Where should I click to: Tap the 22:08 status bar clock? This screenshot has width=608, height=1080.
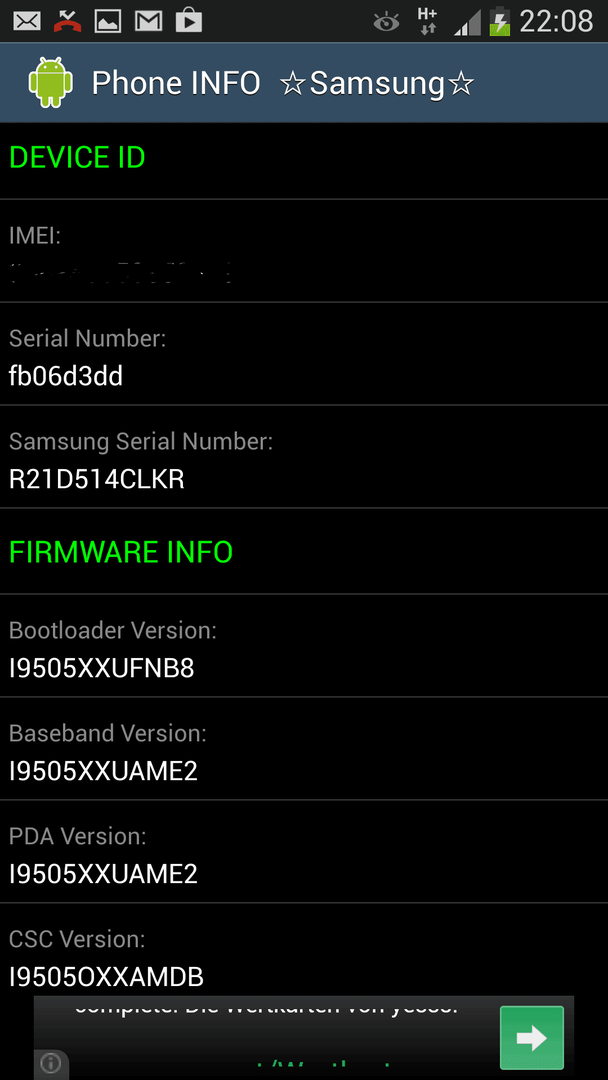pos(556,21)
